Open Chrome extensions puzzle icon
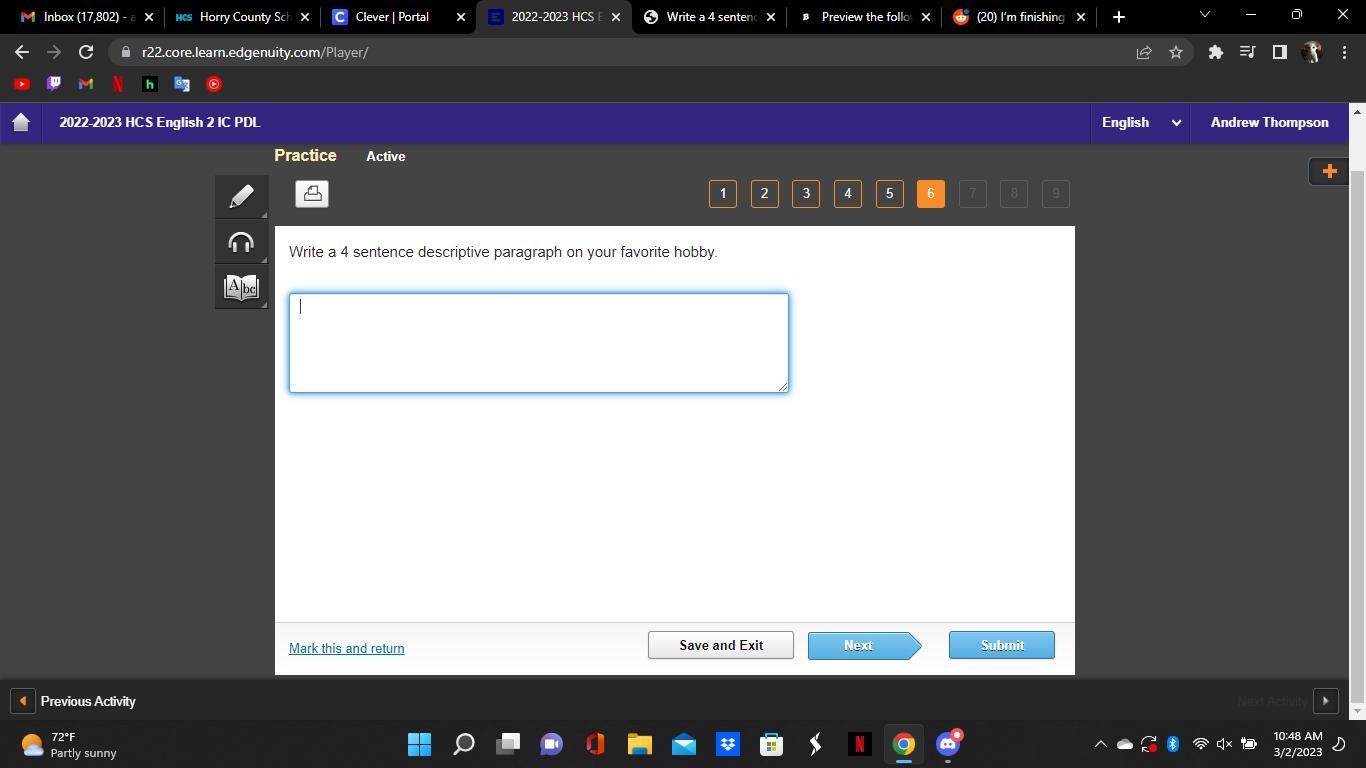This screenshot has width=1366, height=768. (1215, 52)
